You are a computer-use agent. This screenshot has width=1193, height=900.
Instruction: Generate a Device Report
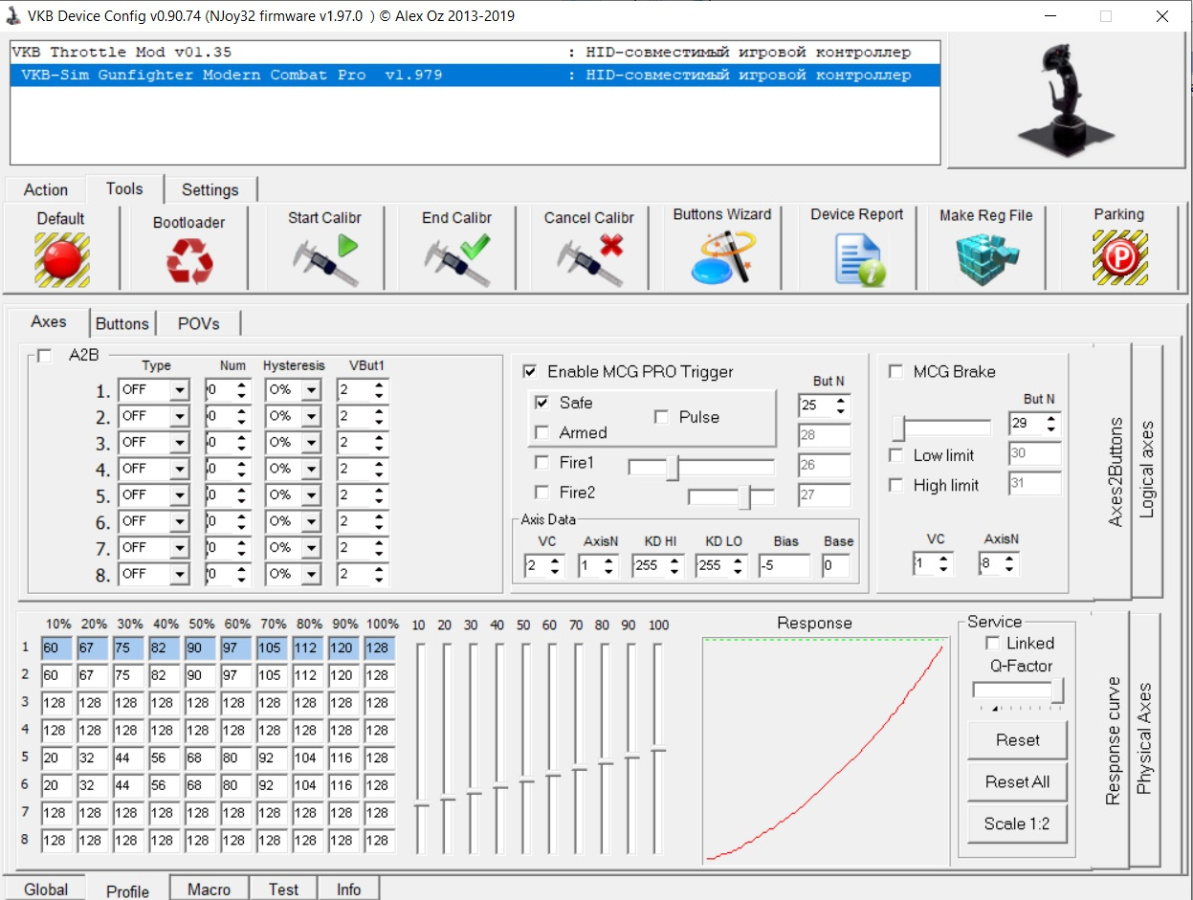click(x=856, y=259)
